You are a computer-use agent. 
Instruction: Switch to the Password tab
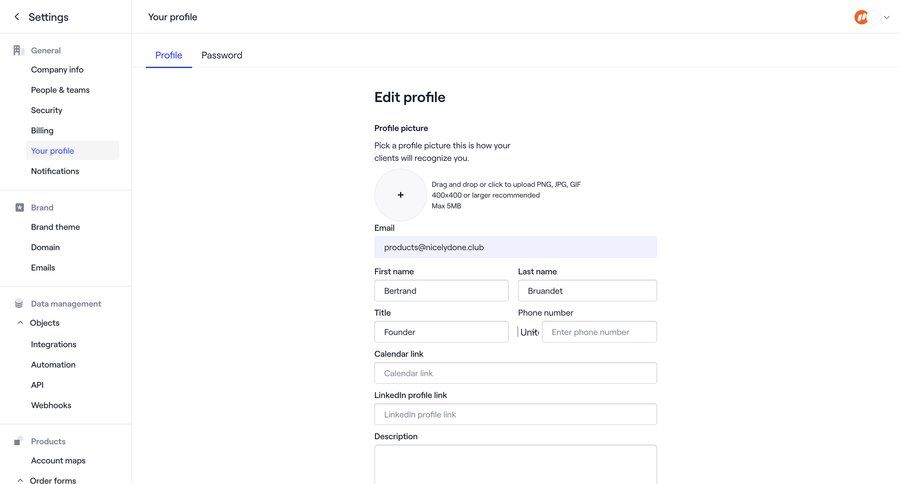[222, 55]
